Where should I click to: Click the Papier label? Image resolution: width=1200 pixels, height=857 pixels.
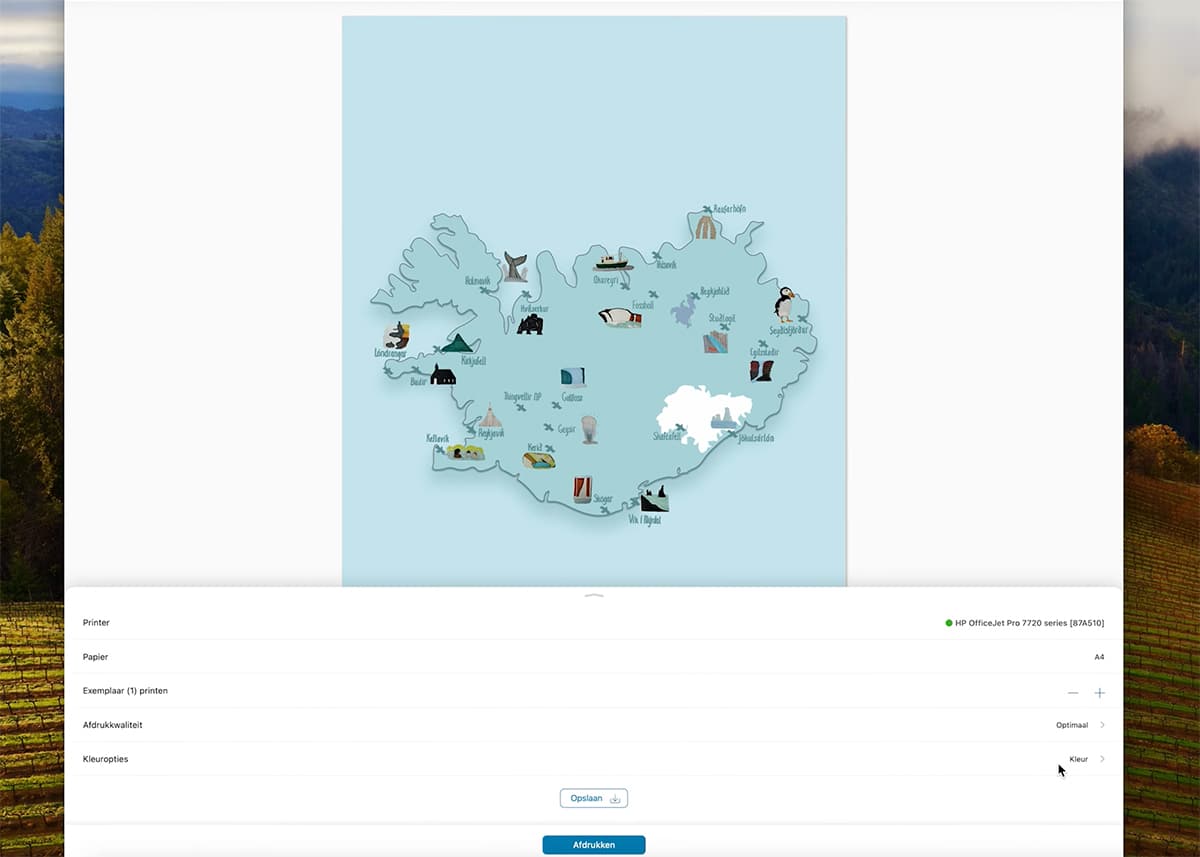(95, 657)
